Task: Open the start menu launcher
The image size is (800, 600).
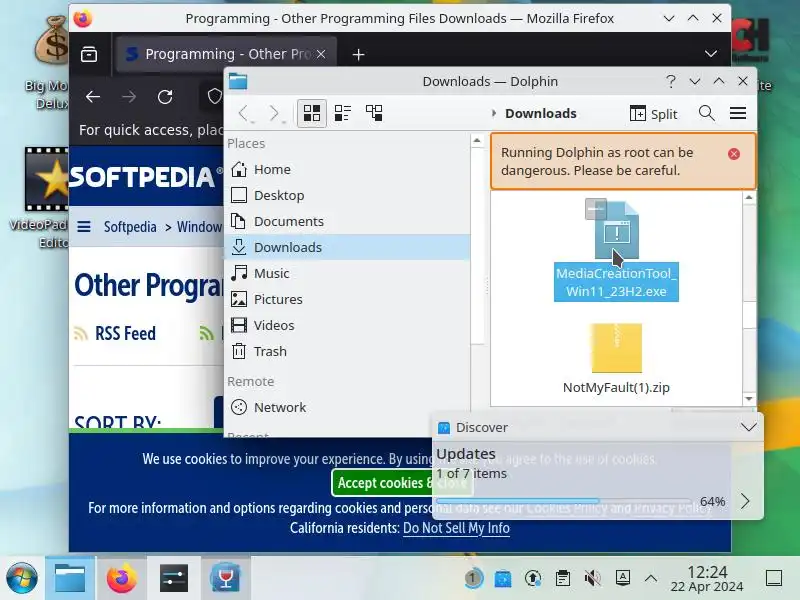Action: pyautogui.click(x=21, y=578)
